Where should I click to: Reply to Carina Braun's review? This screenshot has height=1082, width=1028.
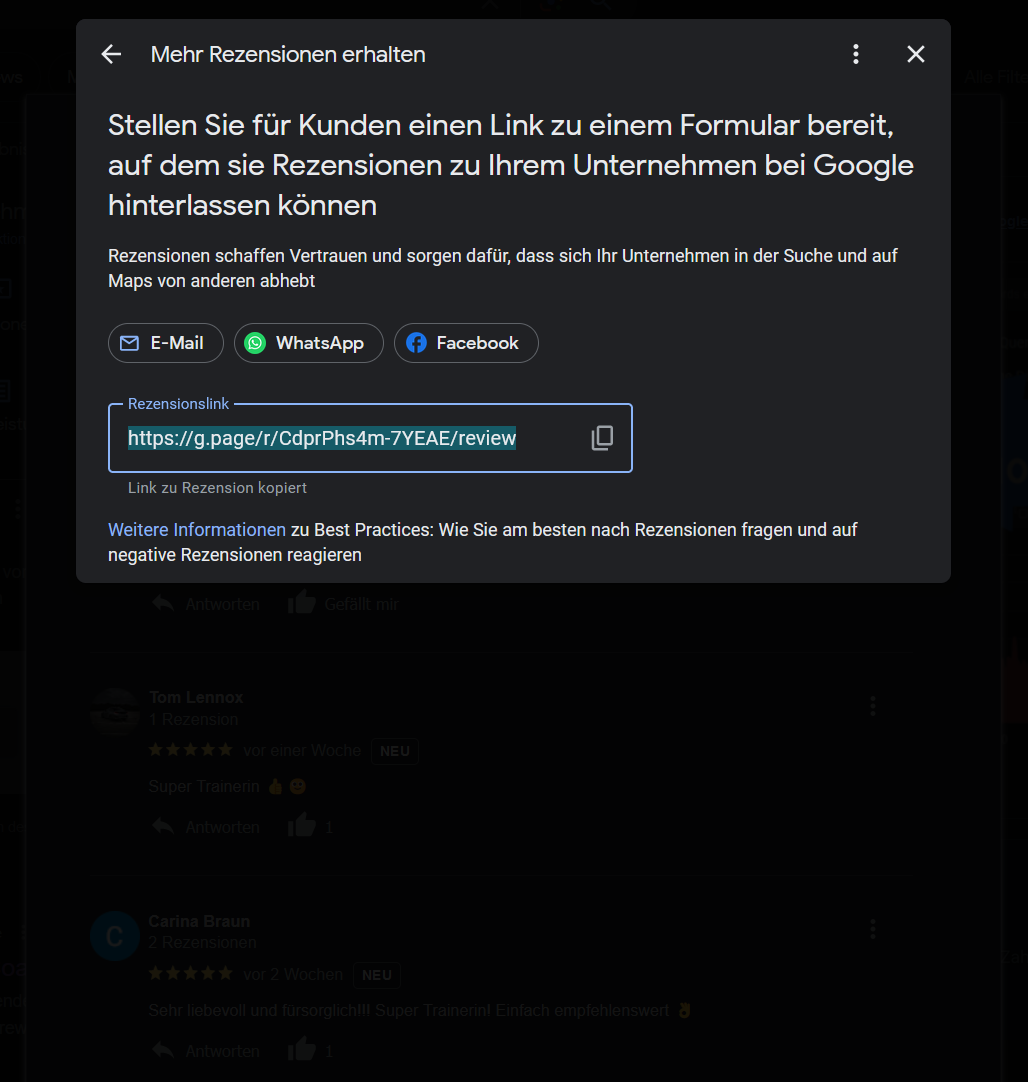206,1050
